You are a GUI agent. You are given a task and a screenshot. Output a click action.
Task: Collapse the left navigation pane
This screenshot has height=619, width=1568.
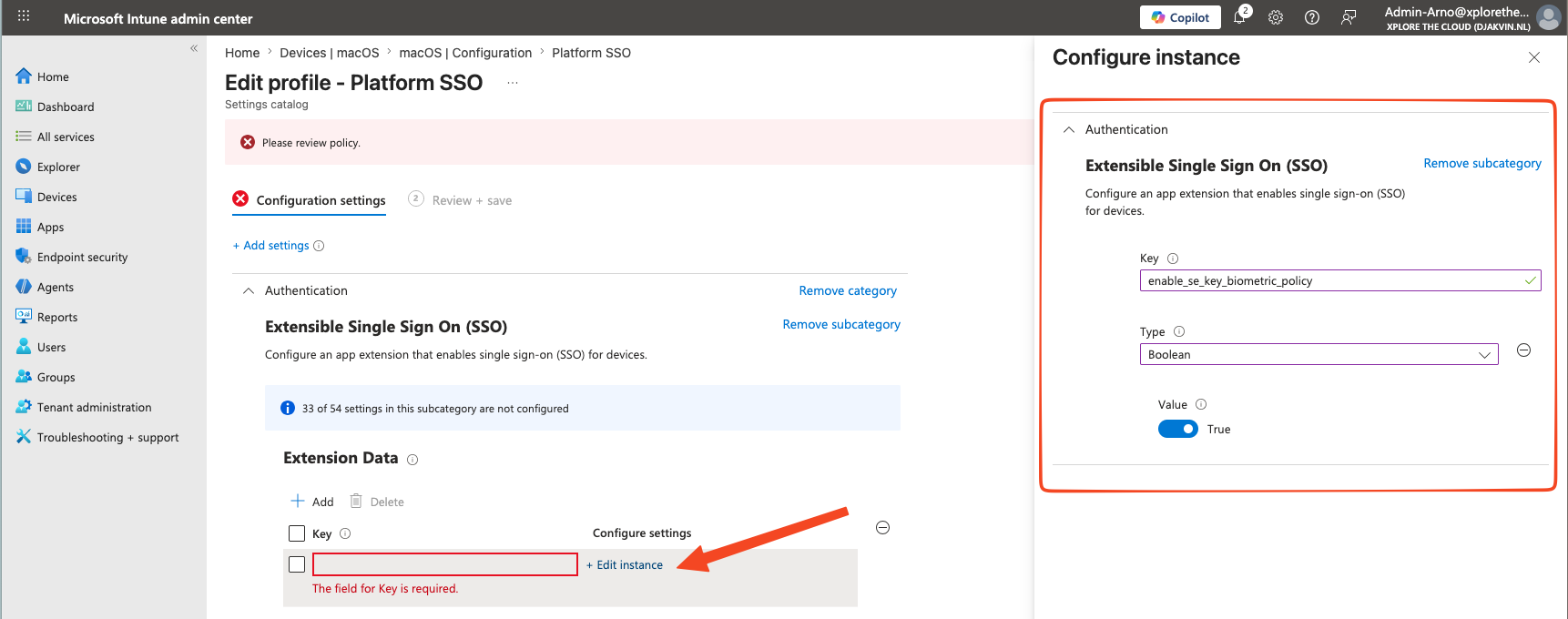coord(194,48)
